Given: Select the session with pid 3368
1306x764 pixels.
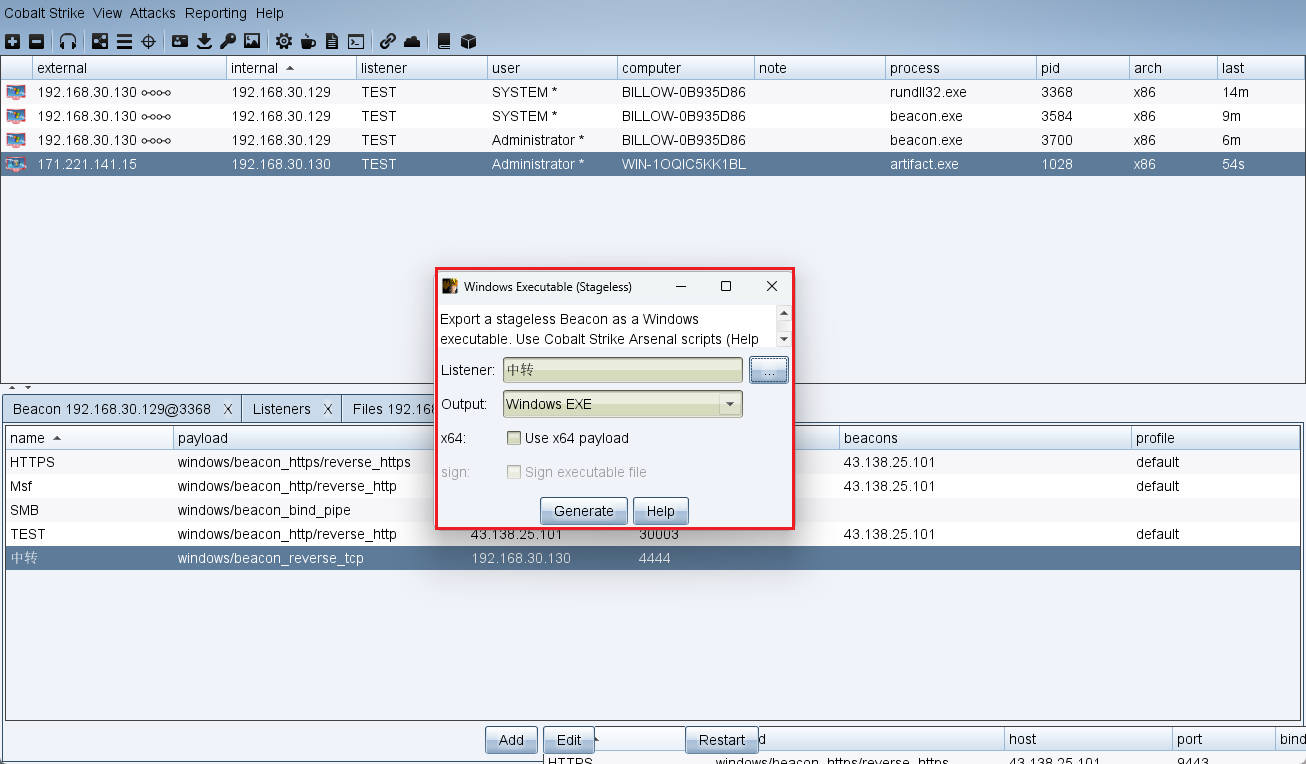Looking at the screenshot, I should (653, 92).
